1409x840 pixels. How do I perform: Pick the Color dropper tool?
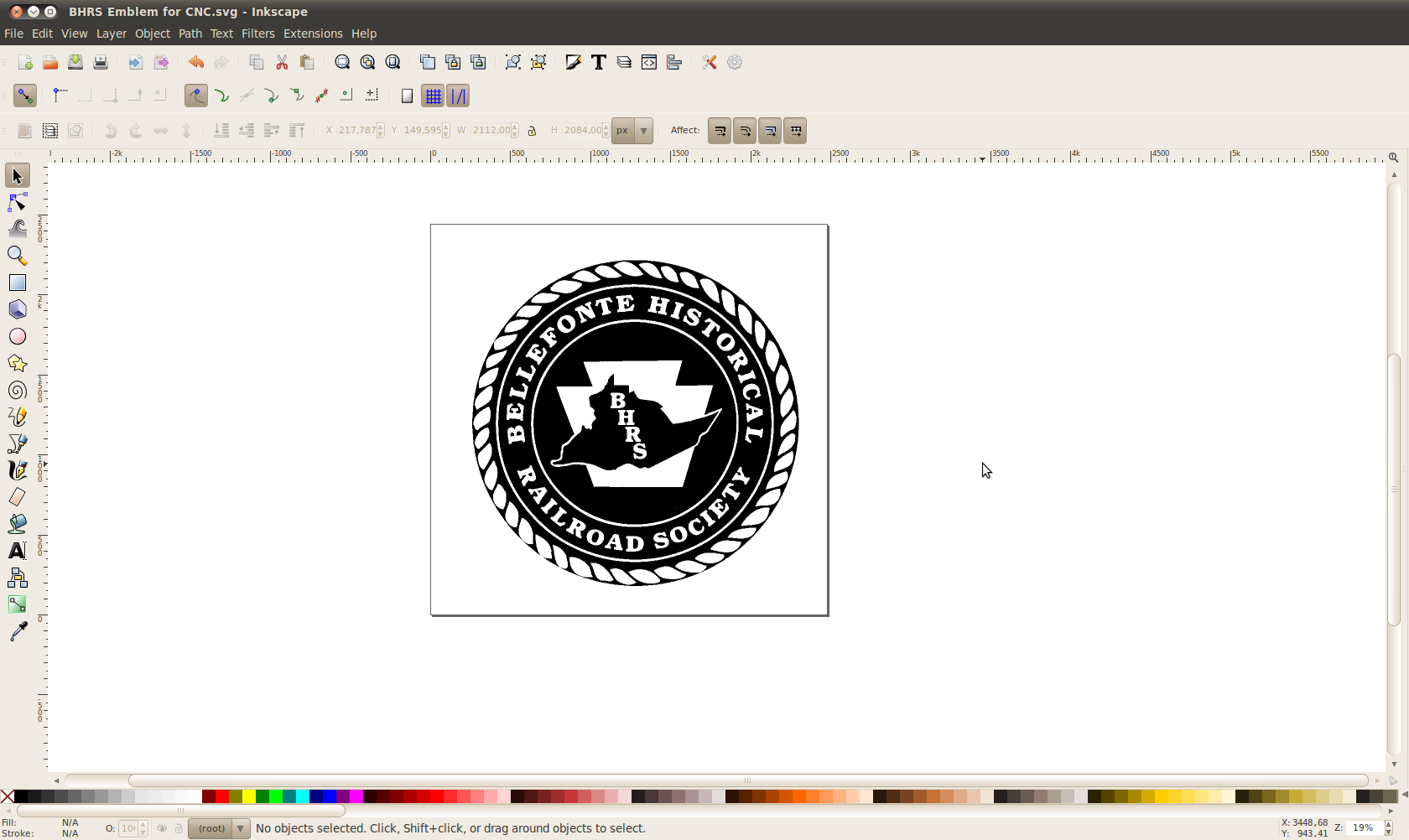coord(18,631)
